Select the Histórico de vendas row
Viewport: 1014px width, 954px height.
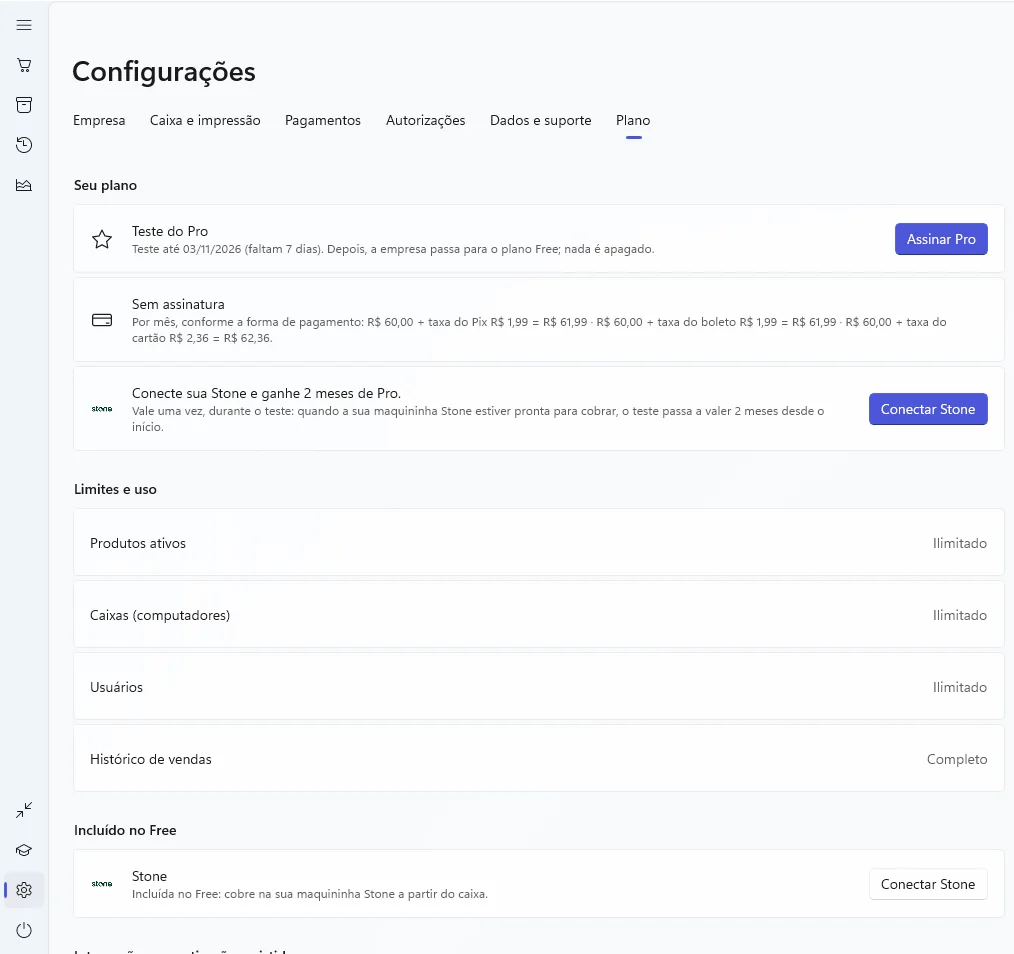(x=539, y=759)
